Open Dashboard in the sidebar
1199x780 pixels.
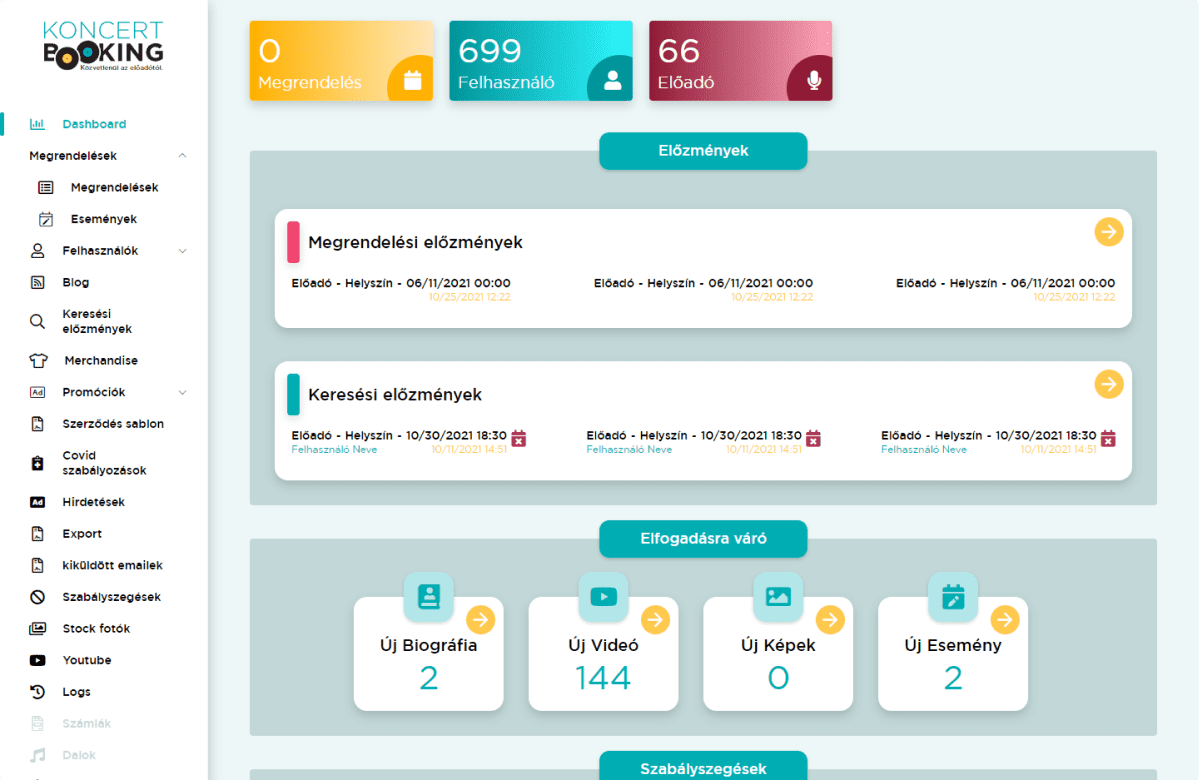[94, 124]
